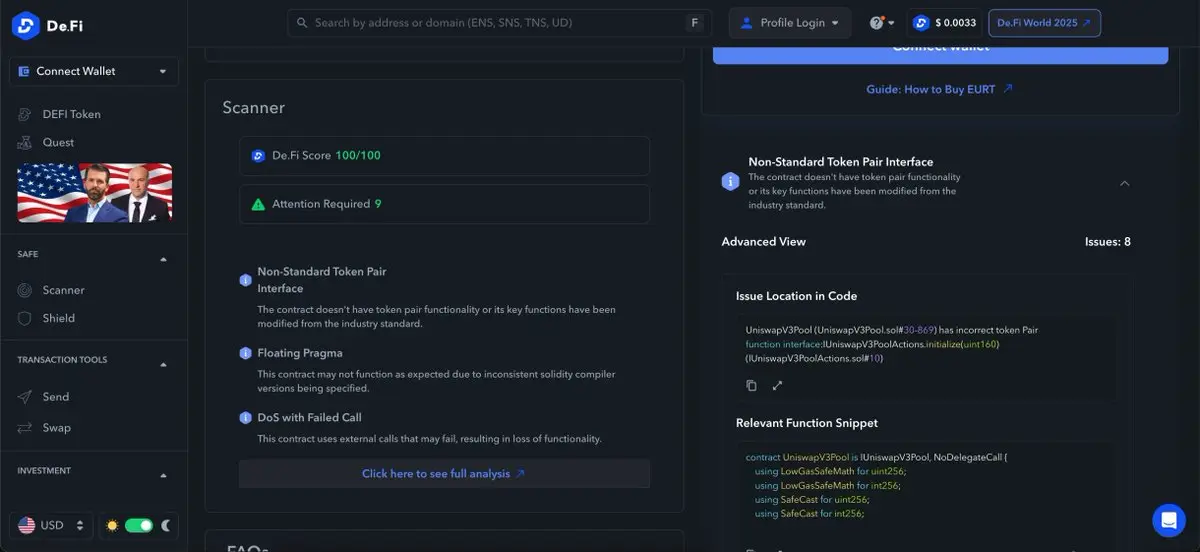Click the DEFI Token icon

pyautogui.click(x=25, y=114)
